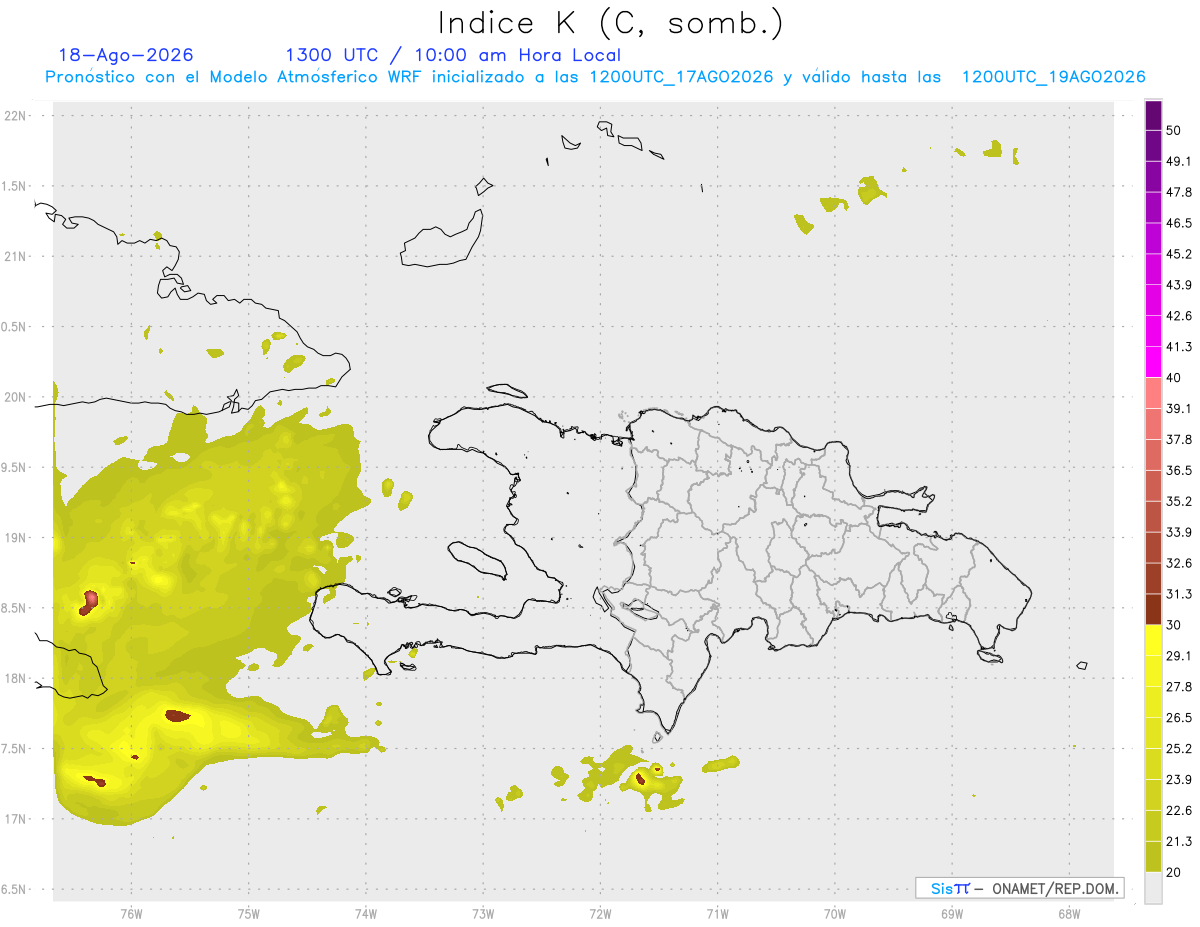Click the colorbar label "41.3"
Screen dimensions: 1200x927
click(x=1179, y=348)
